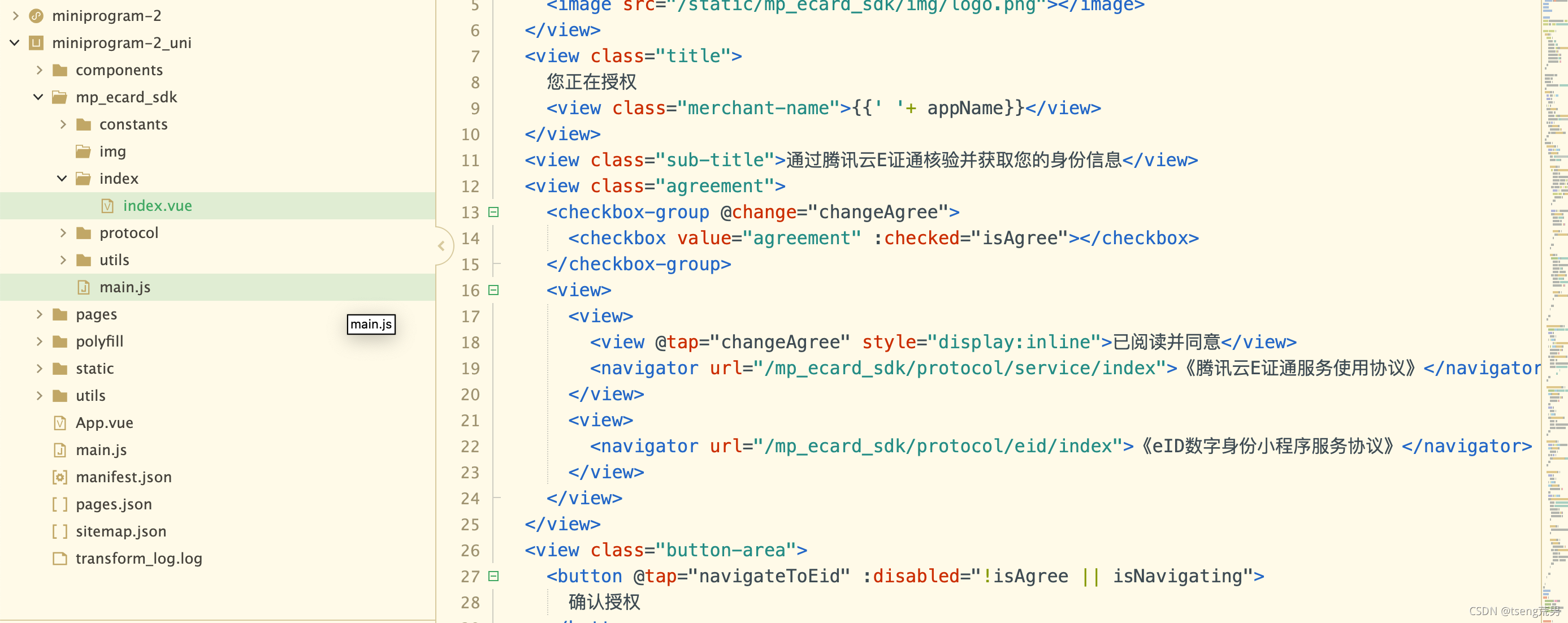Expand the components folder

(39, 70)
